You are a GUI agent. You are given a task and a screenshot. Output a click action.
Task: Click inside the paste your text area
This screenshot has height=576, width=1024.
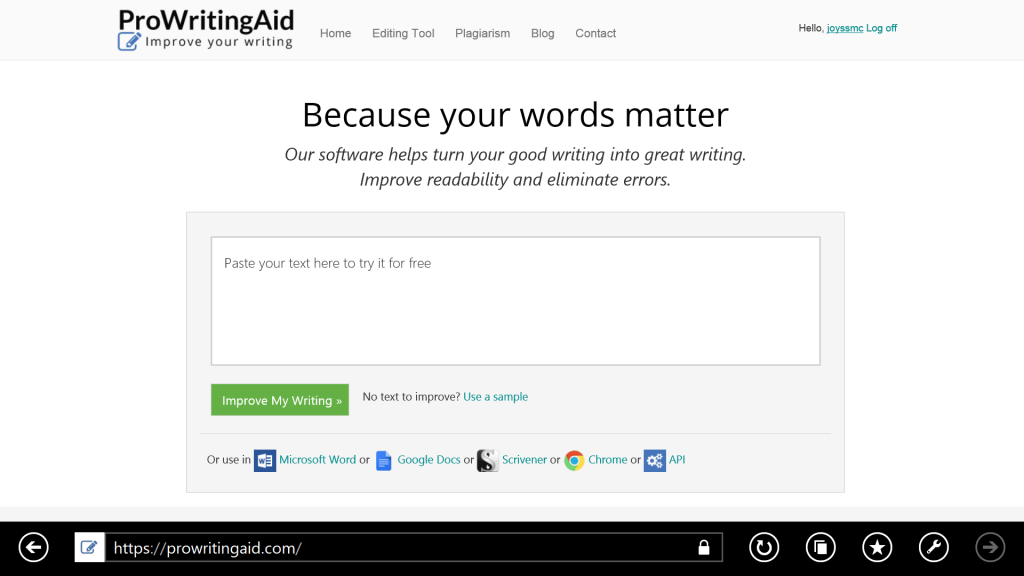pos(515,300)
